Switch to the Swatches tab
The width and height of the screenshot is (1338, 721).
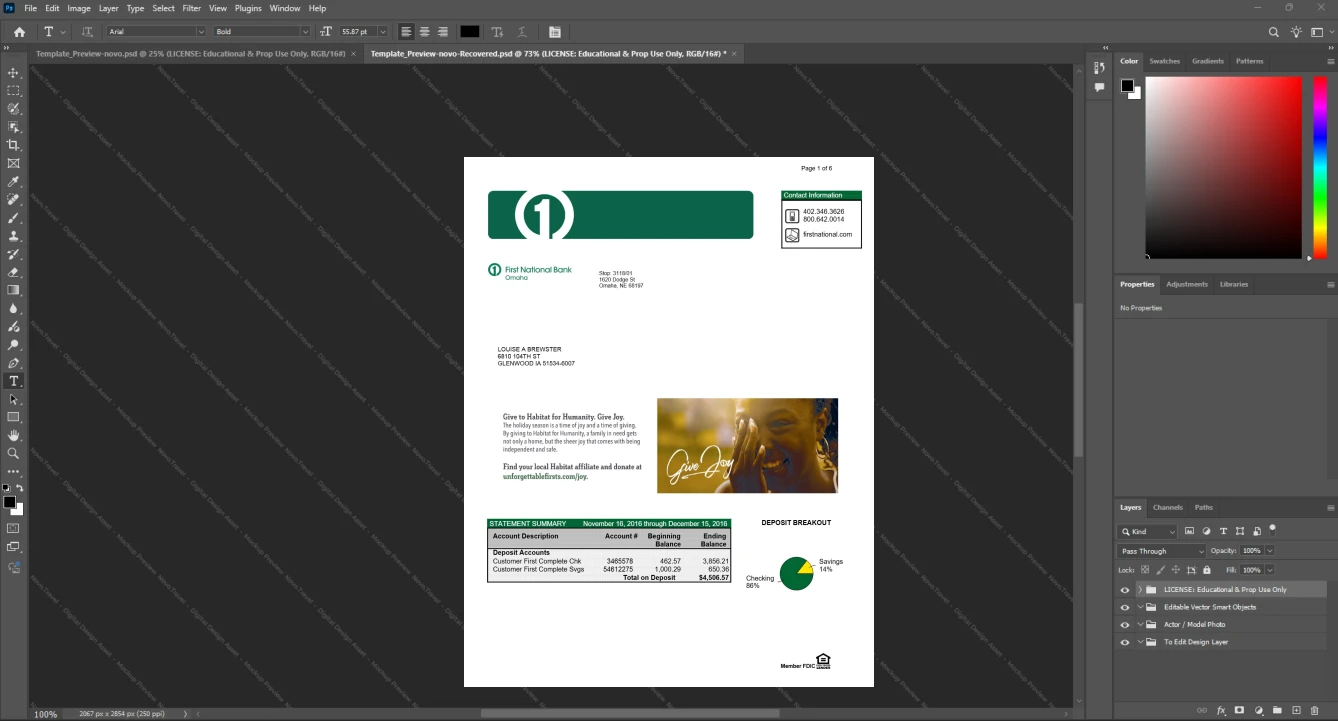1164,61
